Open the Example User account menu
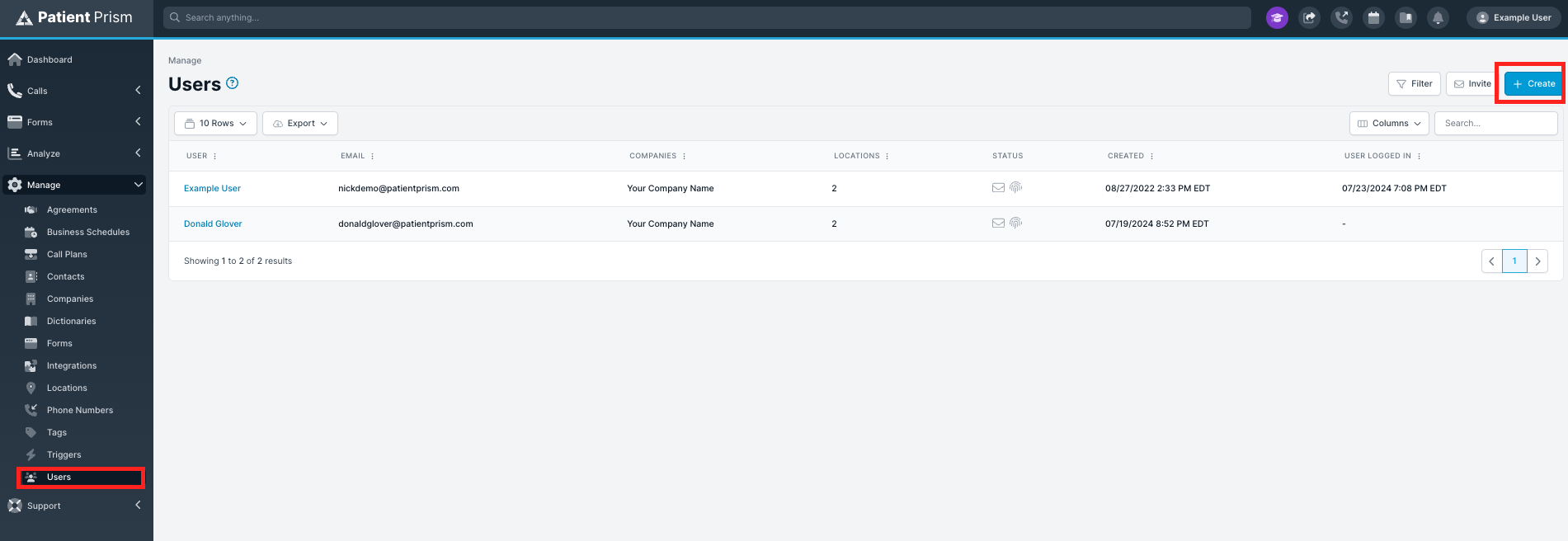1568x541 pixels. [1514, 17]
